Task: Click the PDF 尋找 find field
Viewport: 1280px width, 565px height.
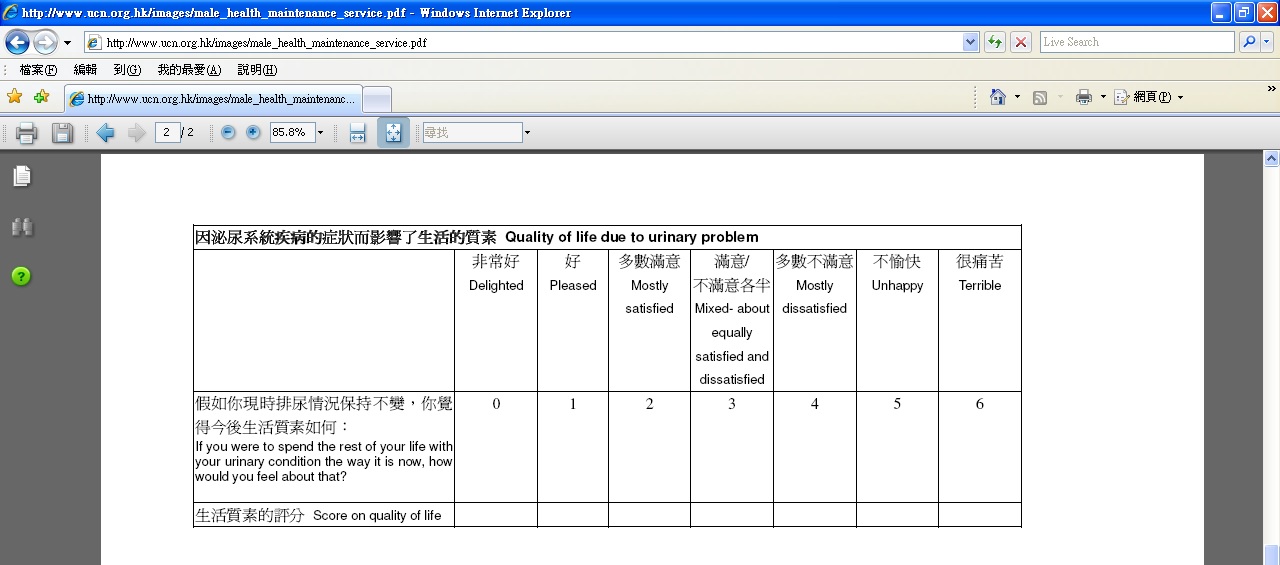Action: coord(472,132)
